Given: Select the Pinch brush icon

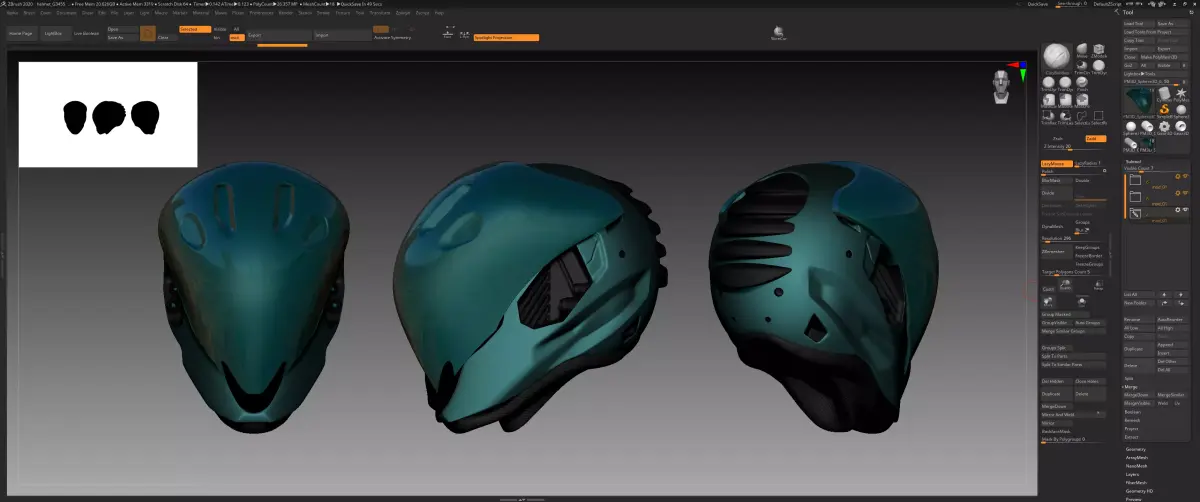Looking at the screenshot, I should tap(1082, 82).
